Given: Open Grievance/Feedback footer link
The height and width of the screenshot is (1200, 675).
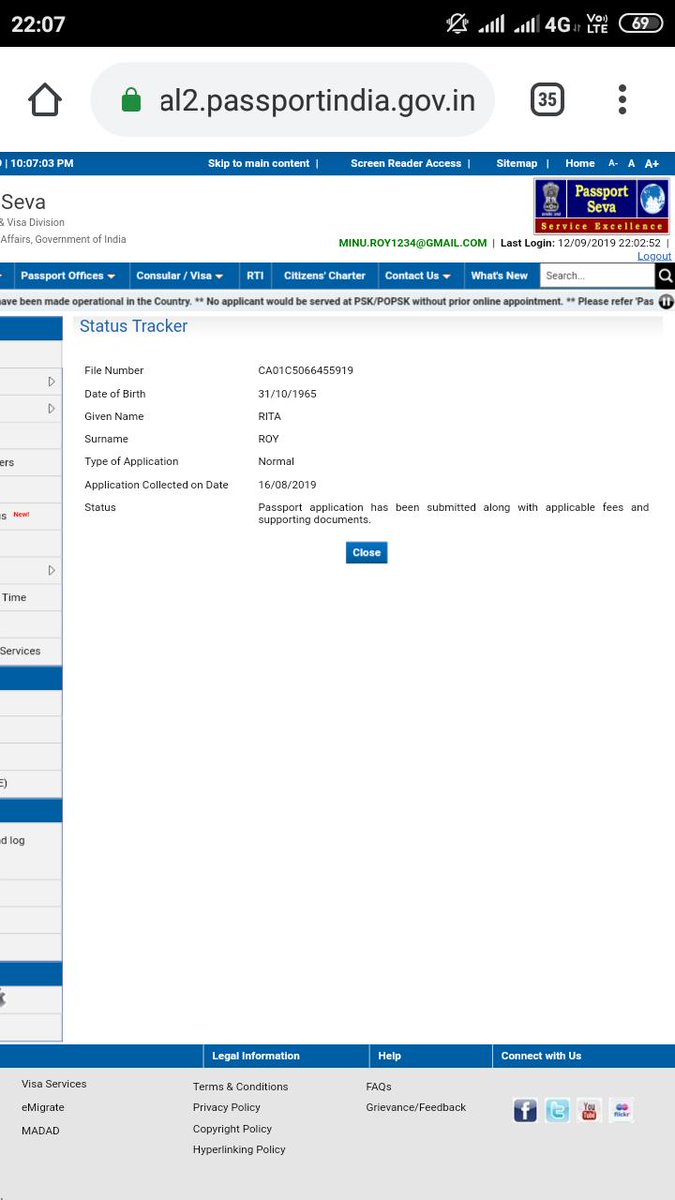Looking at the screenshot, I should [416, 1107].
